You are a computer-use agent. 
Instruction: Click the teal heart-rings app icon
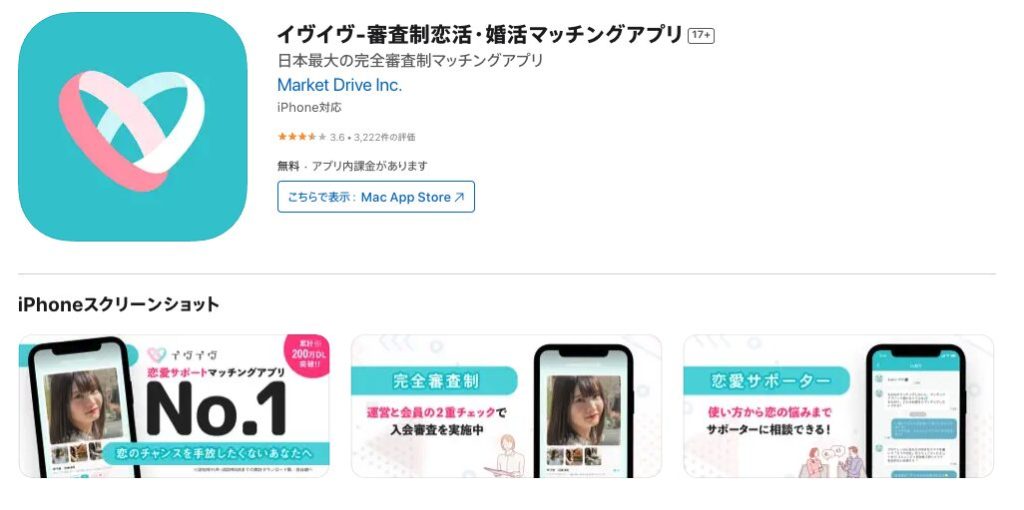point(133,126)
